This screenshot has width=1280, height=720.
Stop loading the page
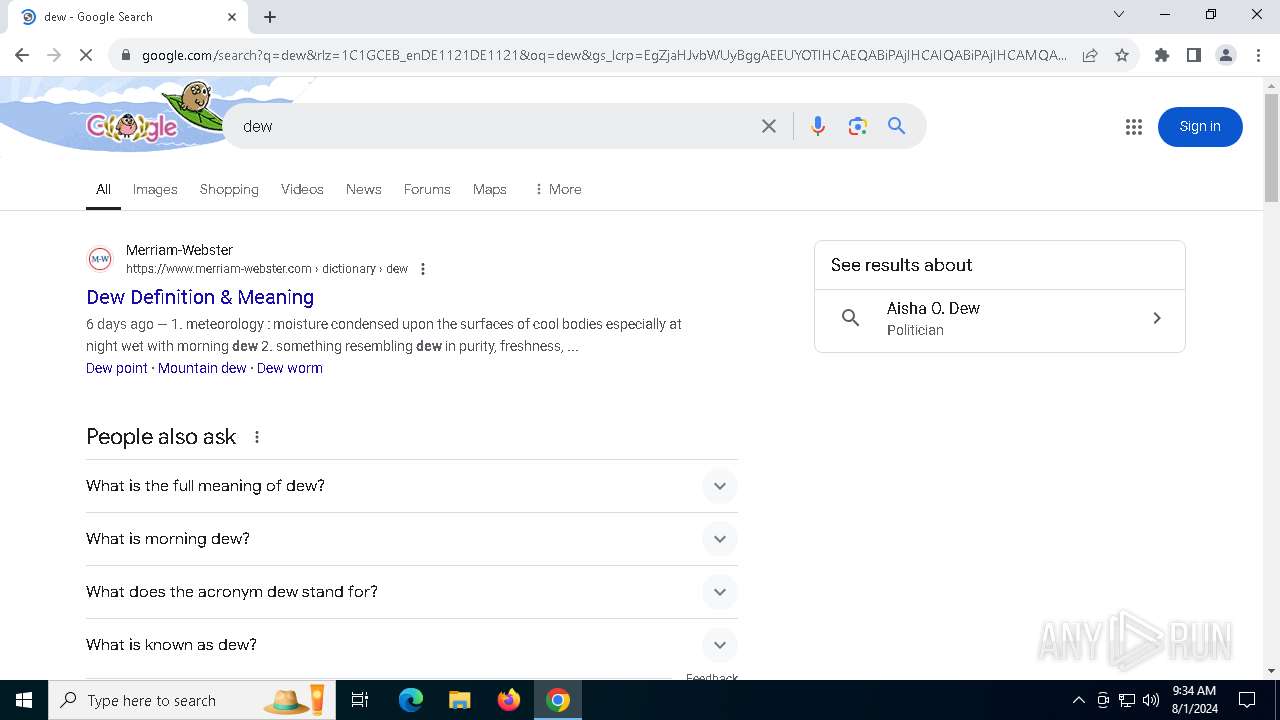86,55
